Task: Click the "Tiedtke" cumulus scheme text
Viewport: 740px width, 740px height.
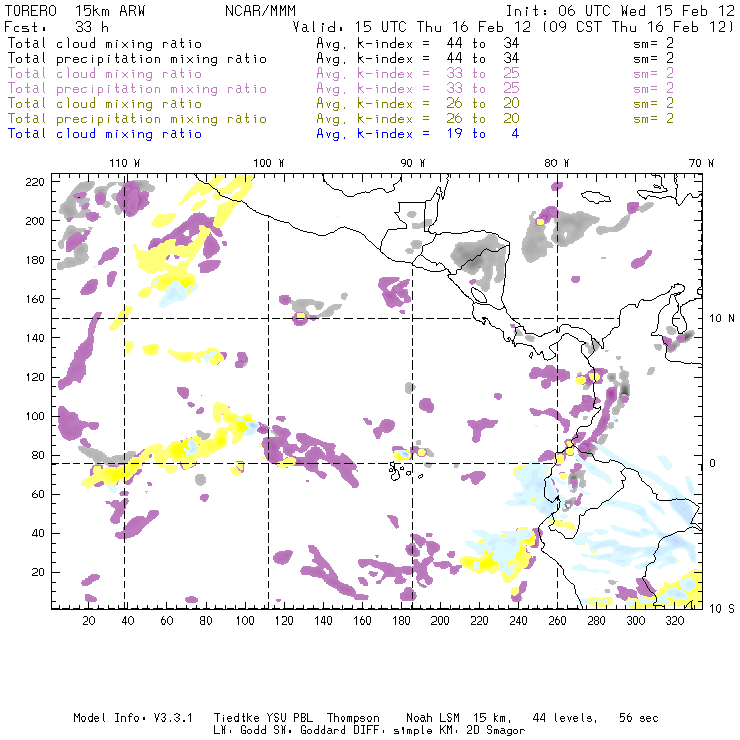Action: tap(237, 718)
